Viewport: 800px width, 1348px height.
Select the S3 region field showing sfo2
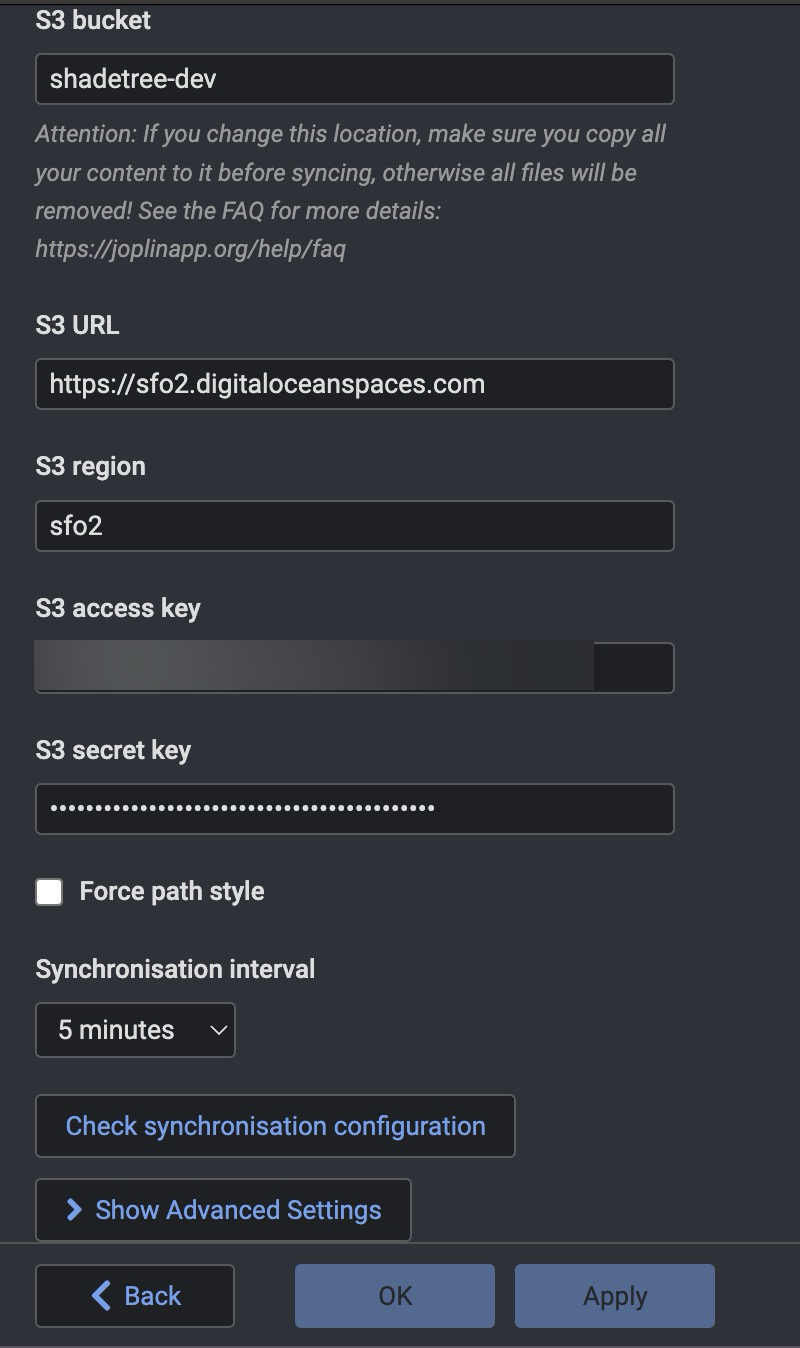(x=355, y=526)
